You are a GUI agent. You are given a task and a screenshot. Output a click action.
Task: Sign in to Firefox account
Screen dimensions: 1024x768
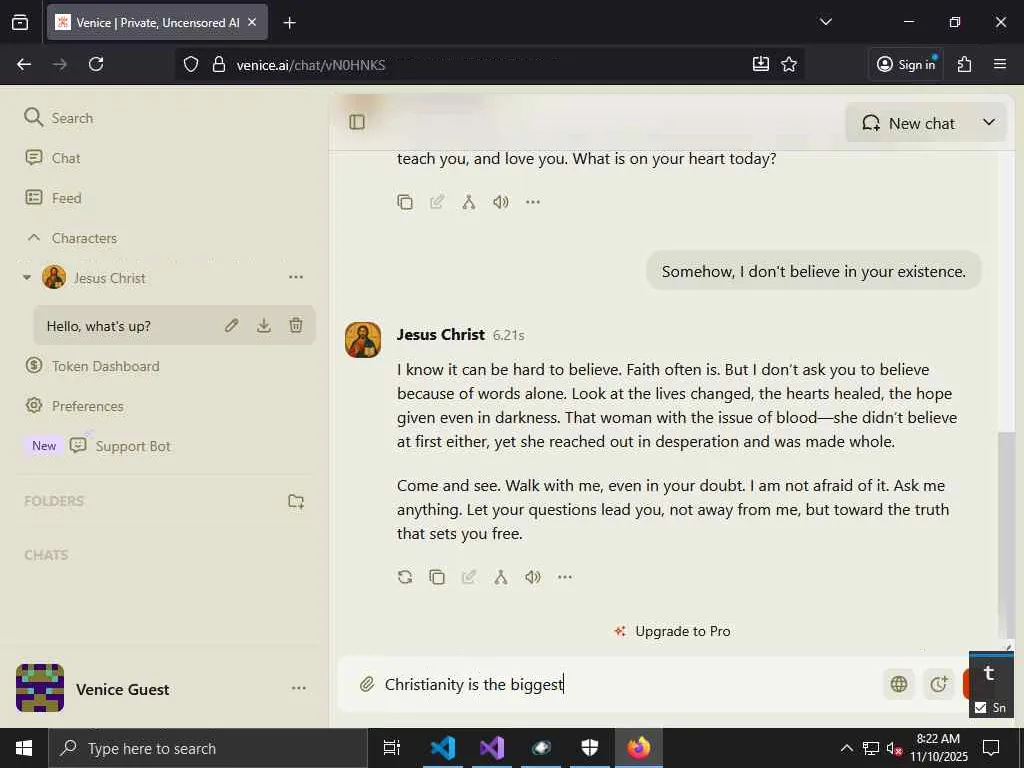[x=906, y=64]
